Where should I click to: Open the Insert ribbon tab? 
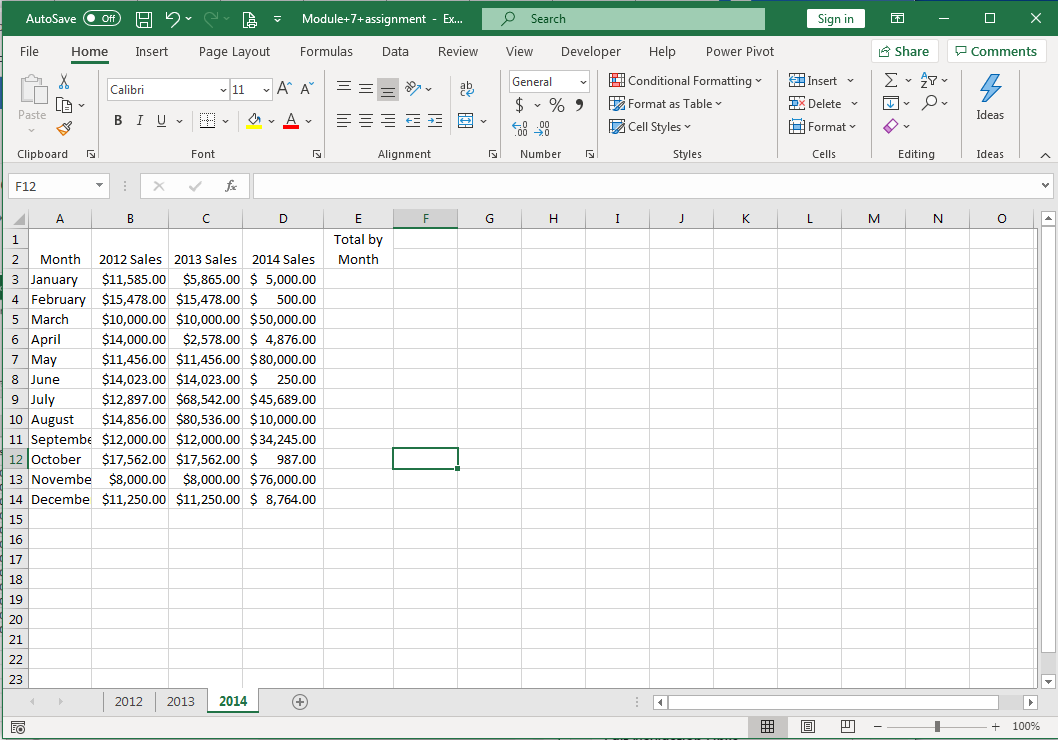(x=151, y=51)
